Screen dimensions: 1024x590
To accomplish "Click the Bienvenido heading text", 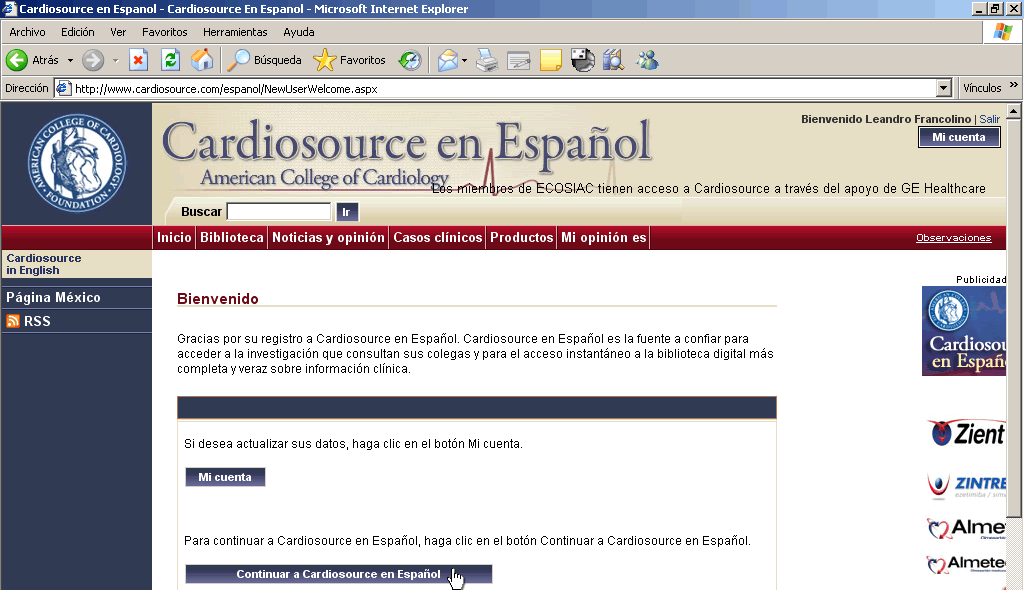I will (217, 299).
